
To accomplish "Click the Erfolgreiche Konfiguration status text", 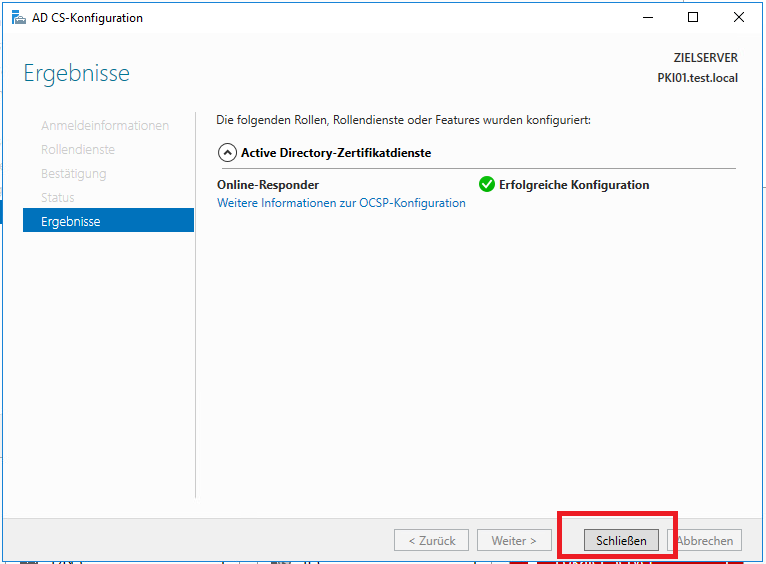I will (x=574, y=185).
